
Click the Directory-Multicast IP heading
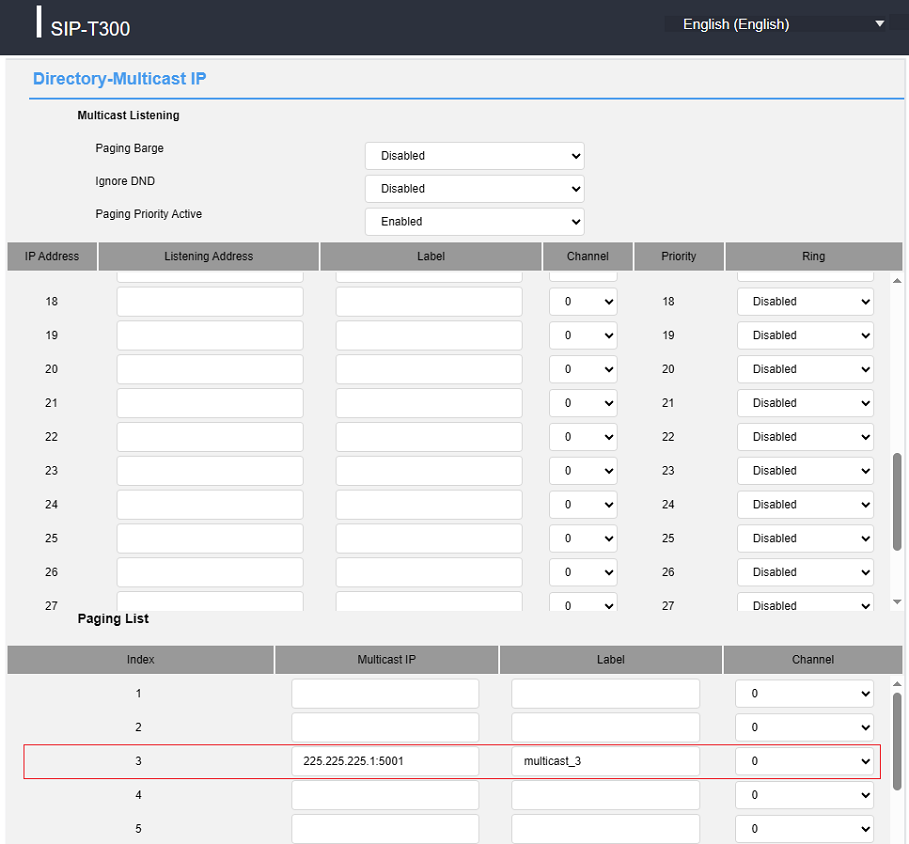119,79
